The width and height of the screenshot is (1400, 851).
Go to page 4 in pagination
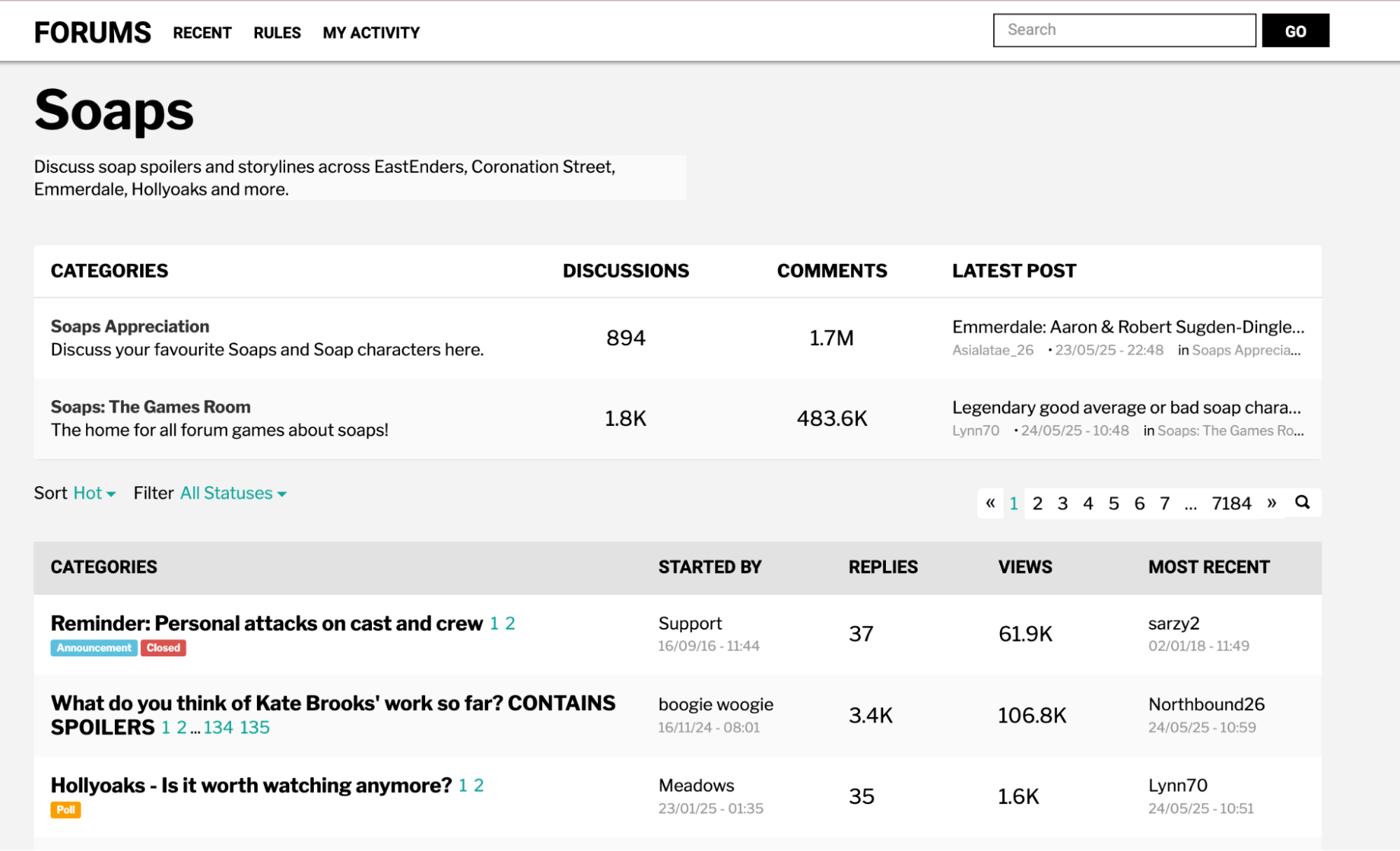pos(1088,503)
